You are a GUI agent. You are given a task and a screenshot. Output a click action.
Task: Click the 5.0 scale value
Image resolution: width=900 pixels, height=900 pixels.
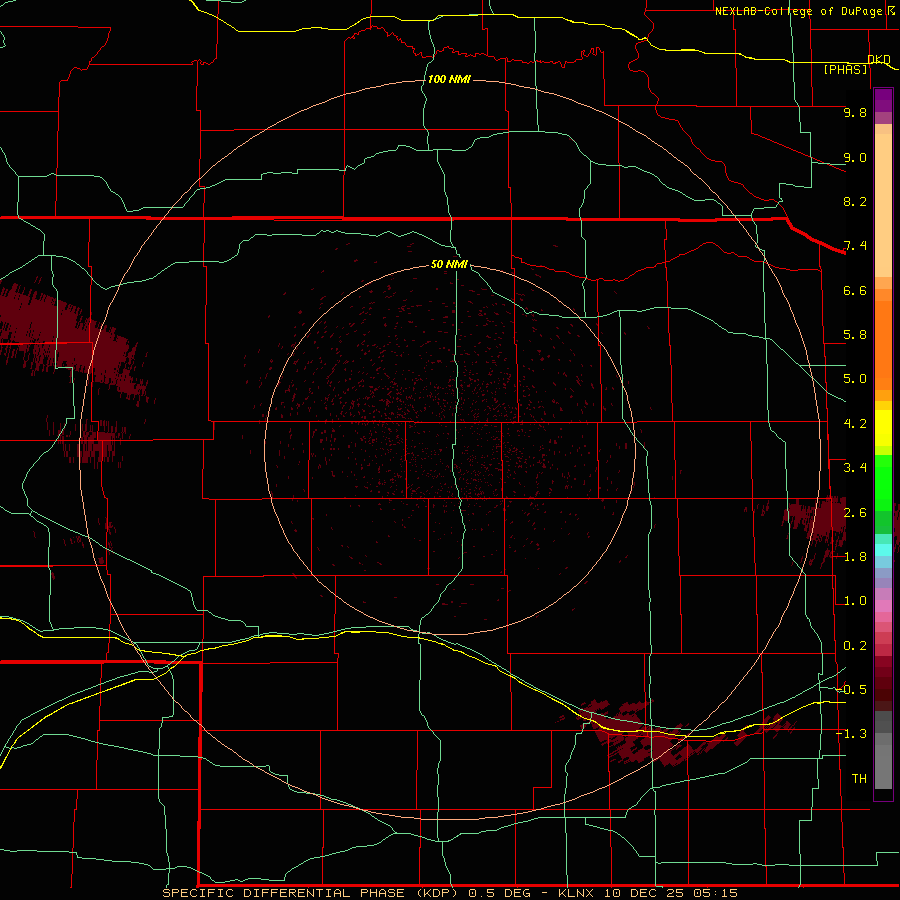pos(855,379)
